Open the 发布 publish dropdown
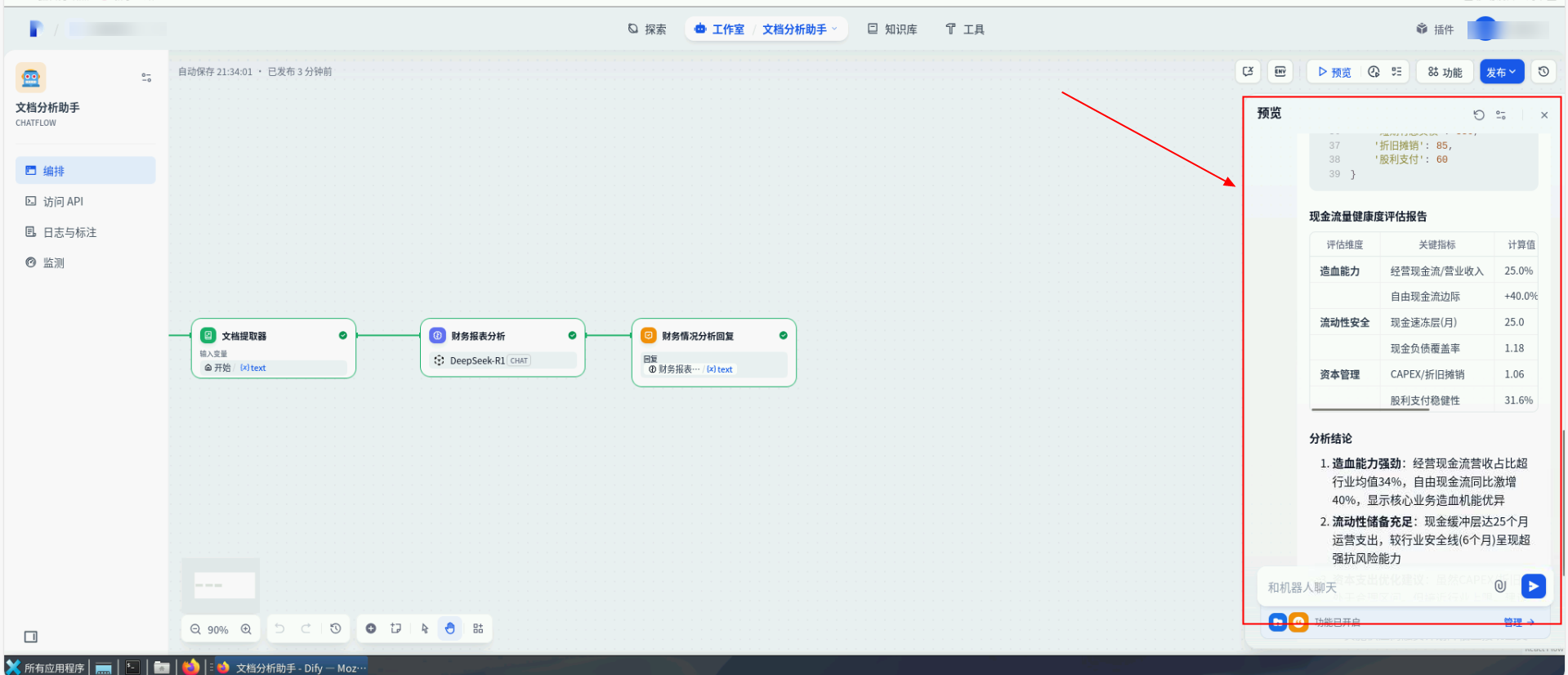The width and height of the screenshot is (1568, 675). coord(1502,72)
